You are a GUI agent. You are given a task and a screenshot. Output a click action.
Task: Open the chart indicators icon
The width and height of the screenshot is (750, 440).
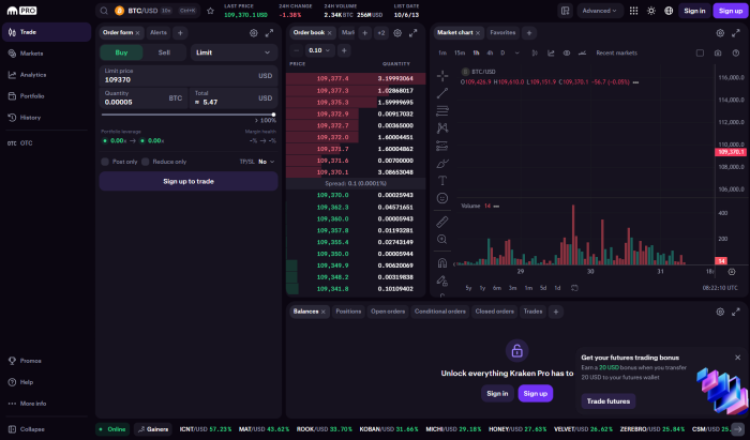(x=551, y=53)
